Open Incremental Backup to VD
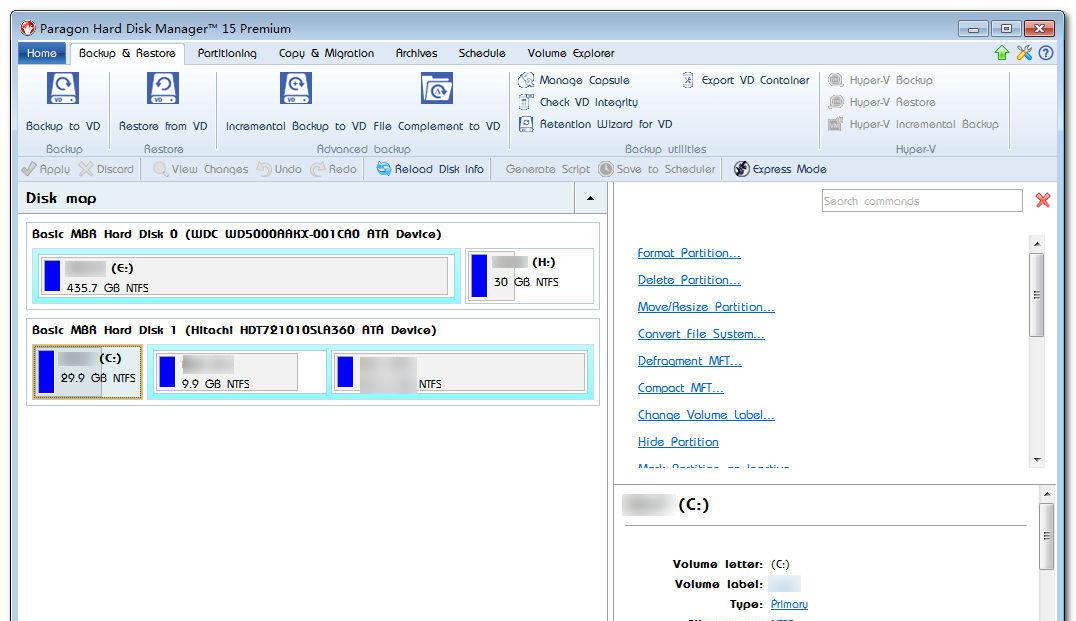 click(296, 103)
